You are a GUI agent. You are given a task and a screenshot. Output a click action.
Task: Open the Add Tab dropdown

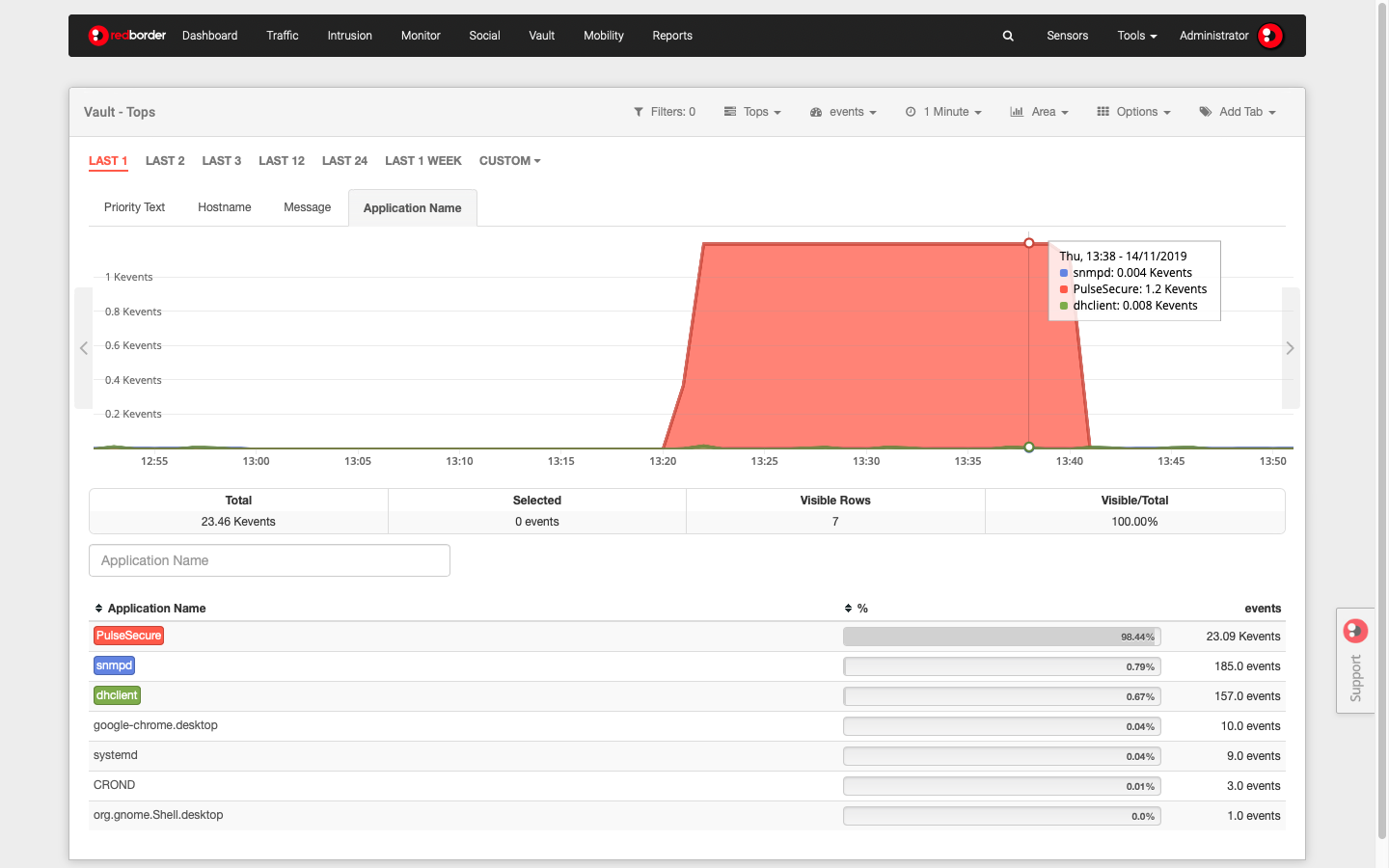point(1238,112)
